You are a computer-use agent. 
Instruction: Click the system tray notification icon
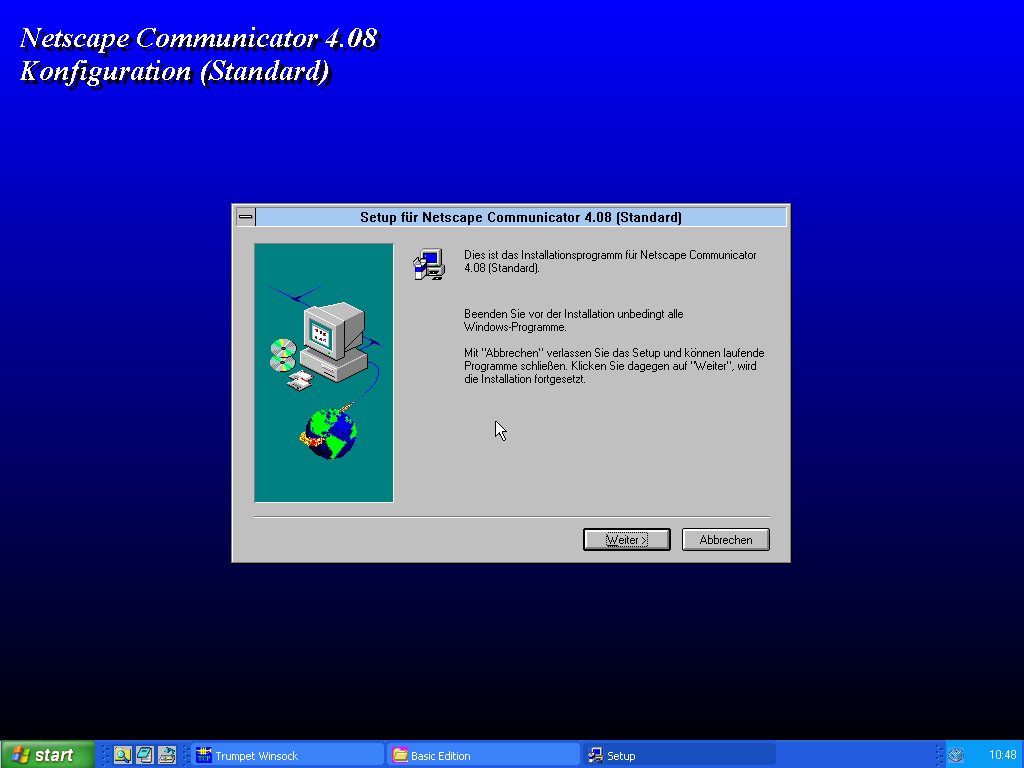956,755
